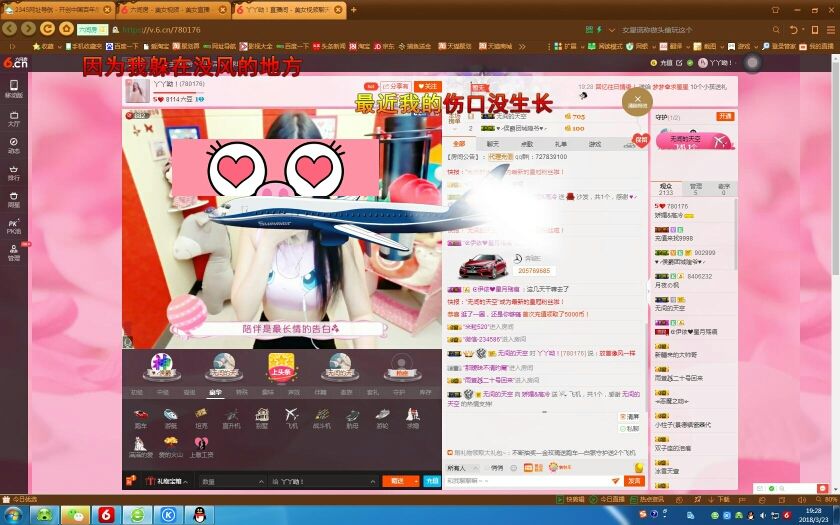The height and width of the screenshot is (525, 840).
Task: Toggle 清屏 clear screen option
Action: coord(629,416)
